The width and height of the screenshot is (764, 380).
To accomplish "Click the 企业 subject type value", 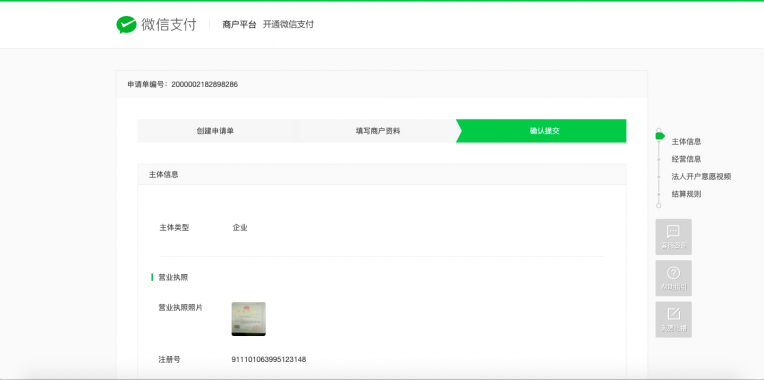I will [240, 228].
